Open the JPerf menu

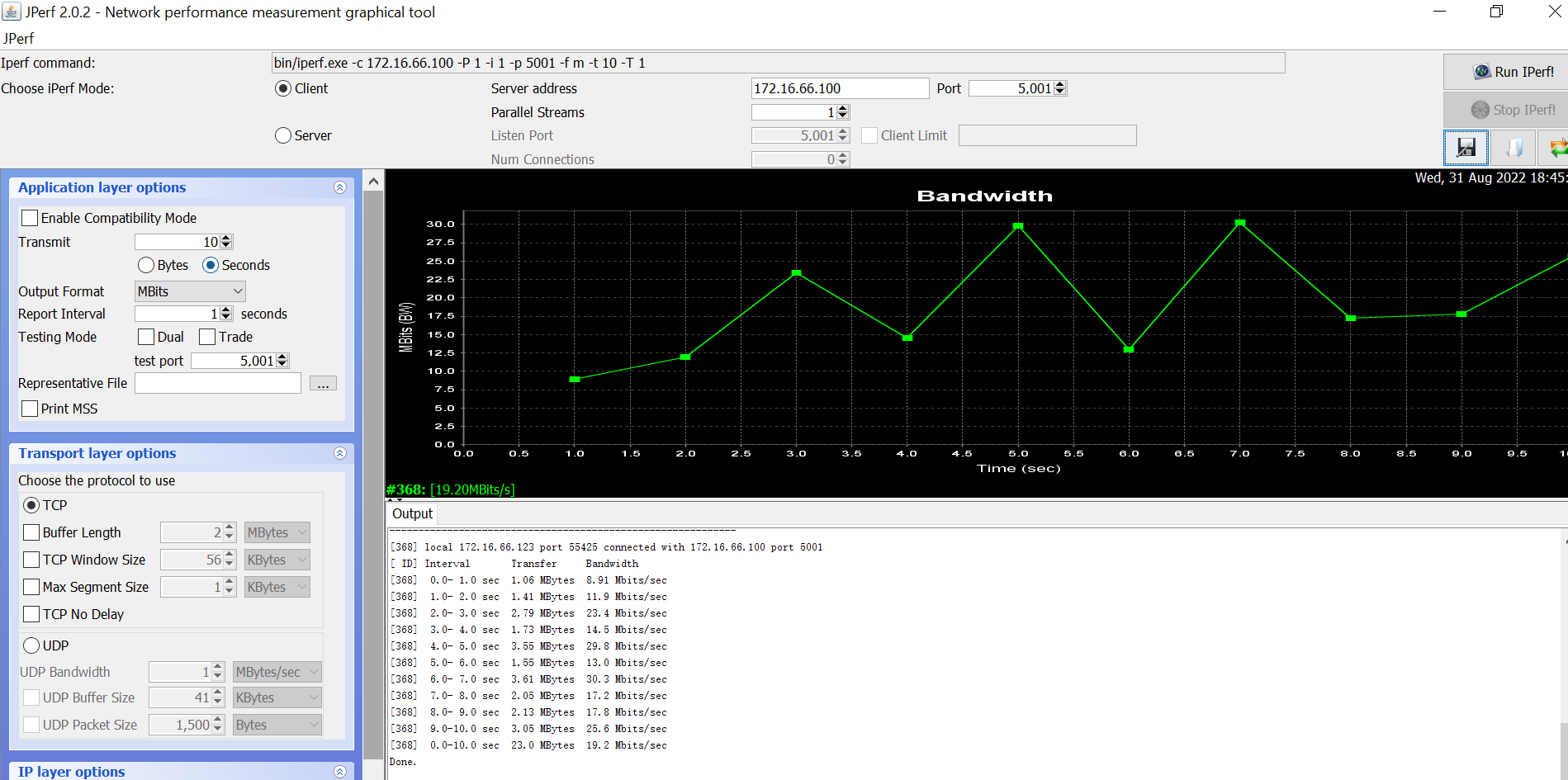(17, 38)
